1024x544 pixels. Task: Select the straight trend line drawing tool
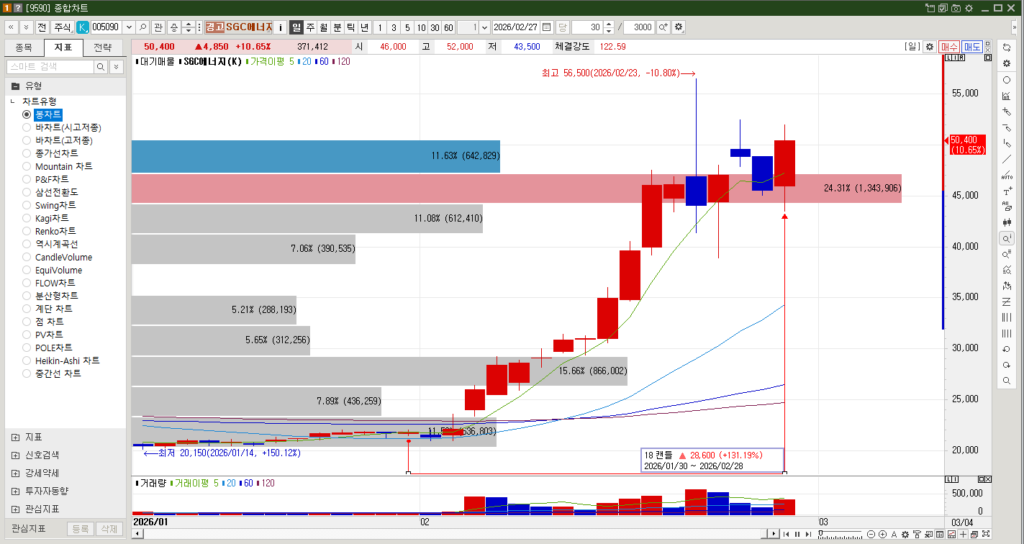(1007, 159)
